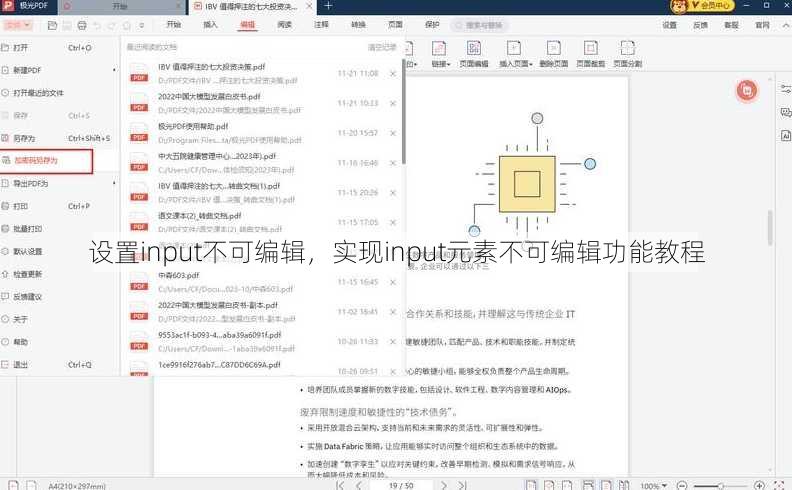Screen dimensions: 792x490
Task: Open recent file 极光PDF使用帮助.pdf
Action: (263, 133)
